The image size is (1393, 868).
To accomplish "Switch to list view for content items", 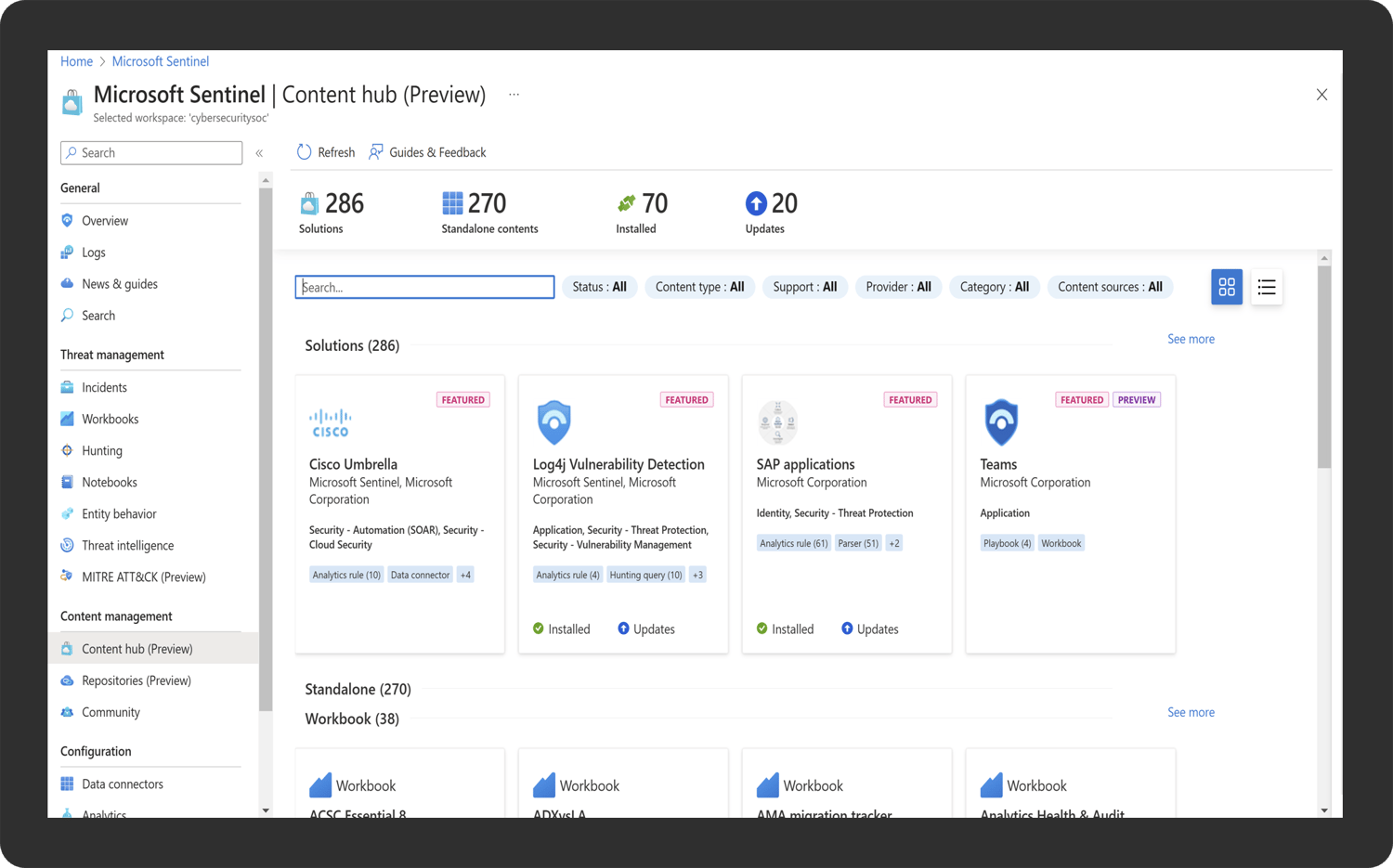I will pos(1267,287).
